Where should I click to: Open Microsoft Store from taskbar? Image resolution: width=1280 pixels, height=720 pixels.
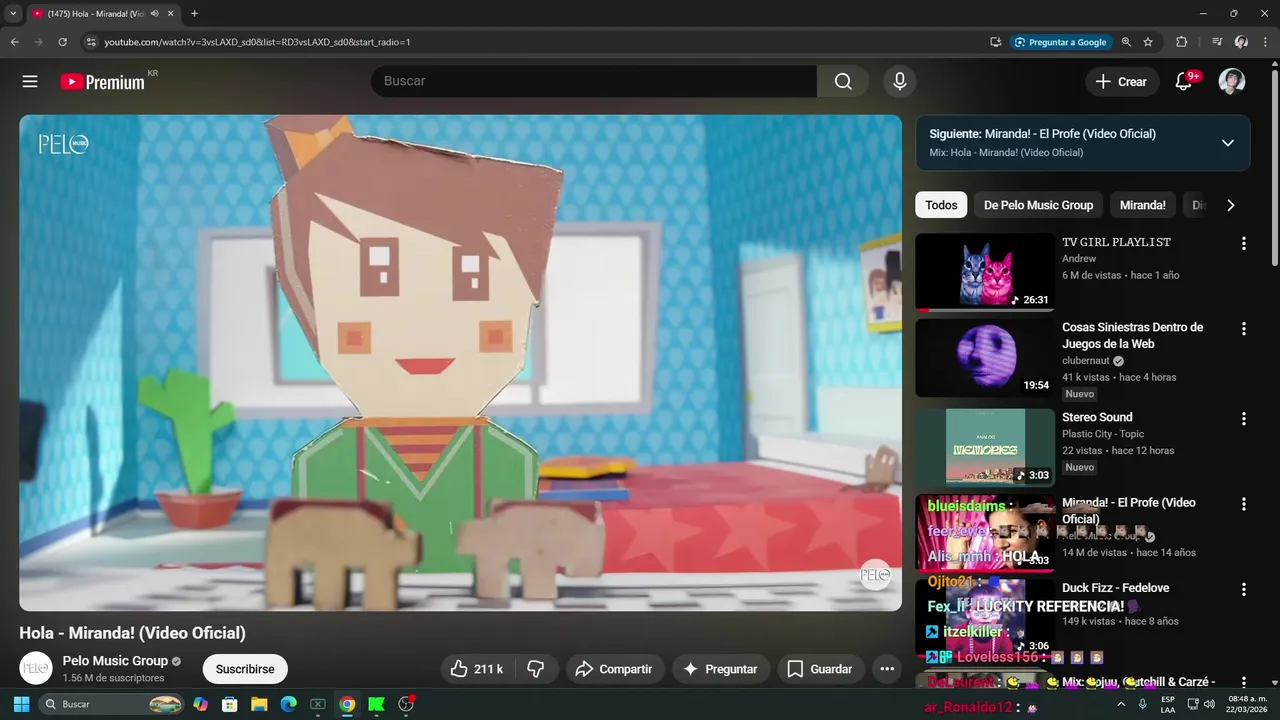click(x=230, y=704)
